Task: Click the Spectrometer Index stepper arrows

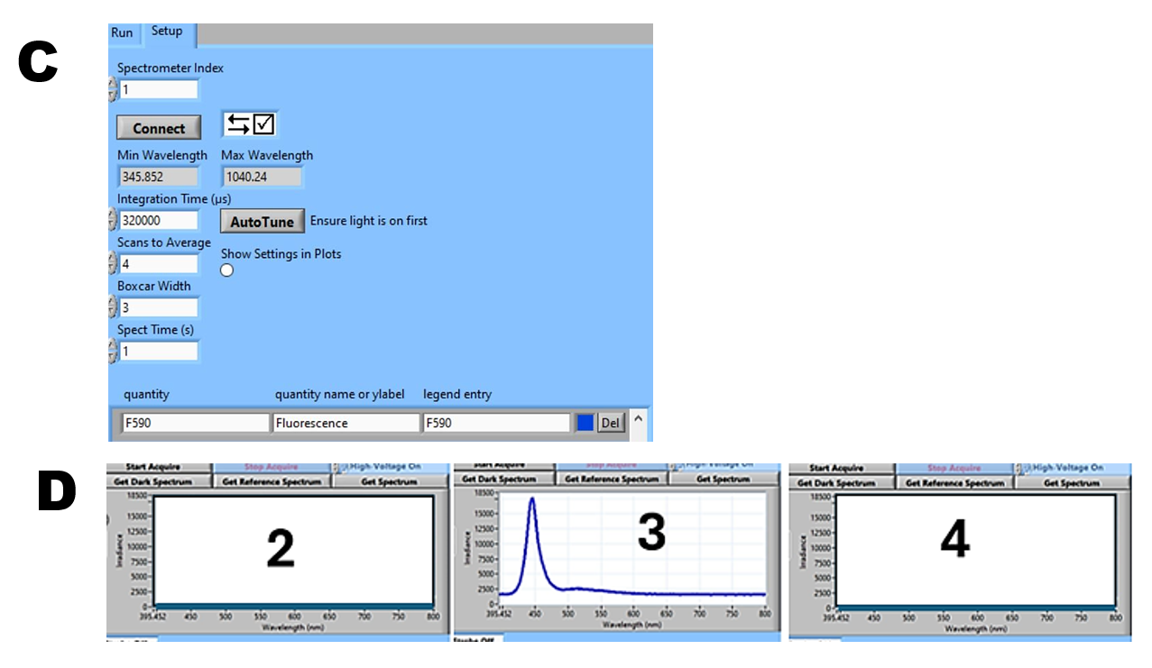Action: coord(112,90)
